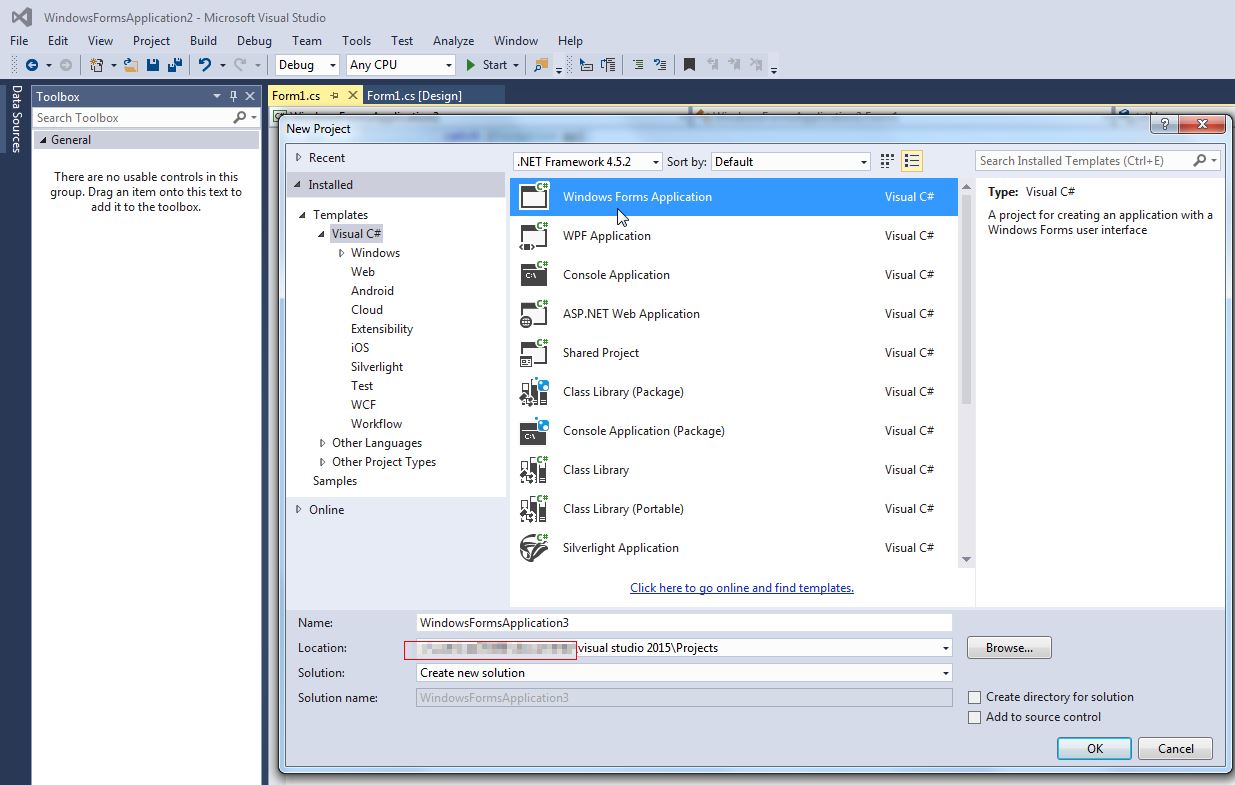
Task: Click inside the project Name field
Action: [x=683, y=622]
